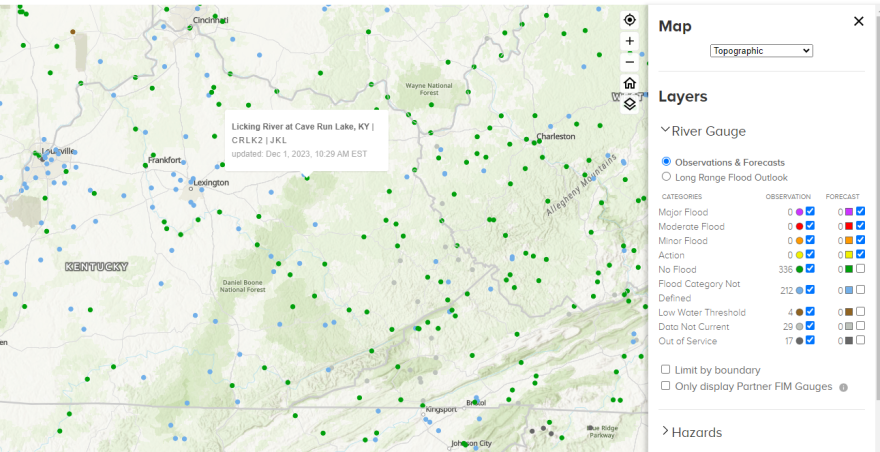
Task: Uncheck Major Flood observation checkbox
Action: (811, 212)
